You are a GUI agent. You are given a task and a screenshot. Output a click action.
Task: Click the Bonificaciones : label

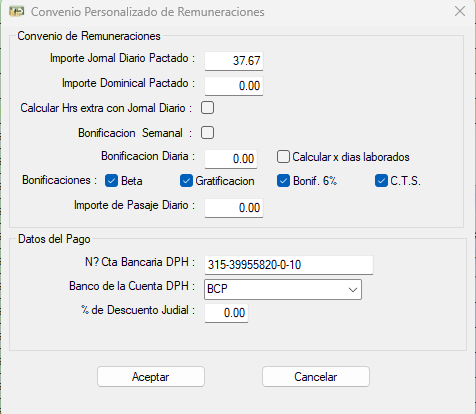click(59, 180)
